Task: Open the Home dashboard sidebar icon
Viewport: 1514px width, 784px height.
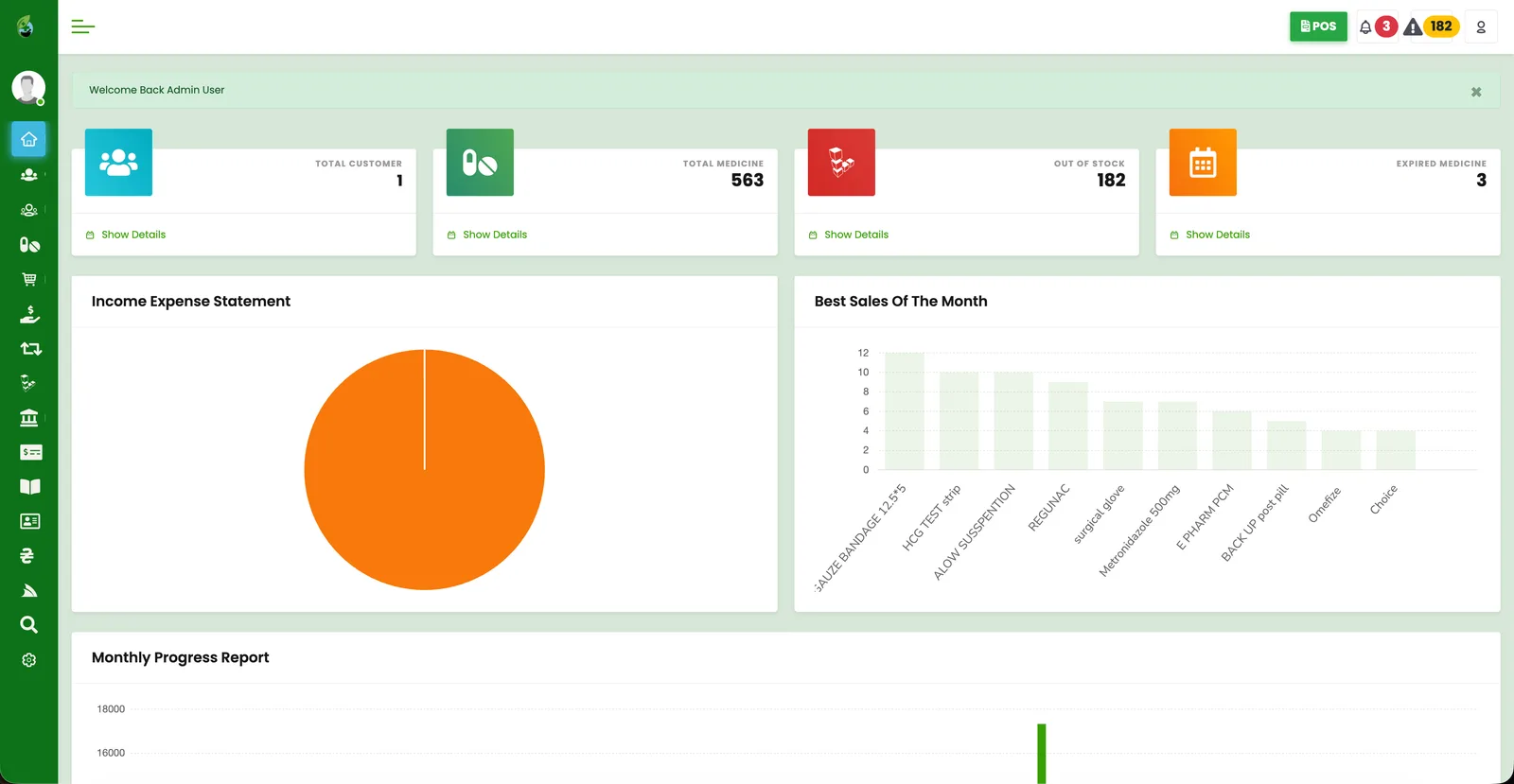Action: coord(29,139)
